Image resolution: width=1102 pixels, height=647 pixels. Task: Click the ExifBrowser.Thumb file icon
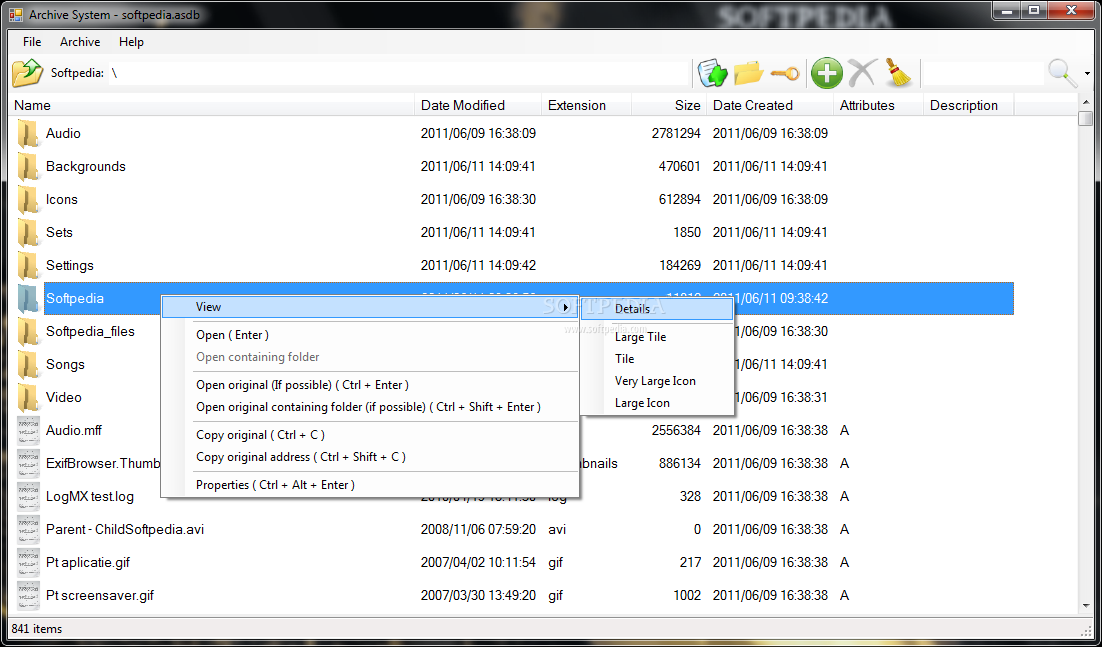pos(28,464)
